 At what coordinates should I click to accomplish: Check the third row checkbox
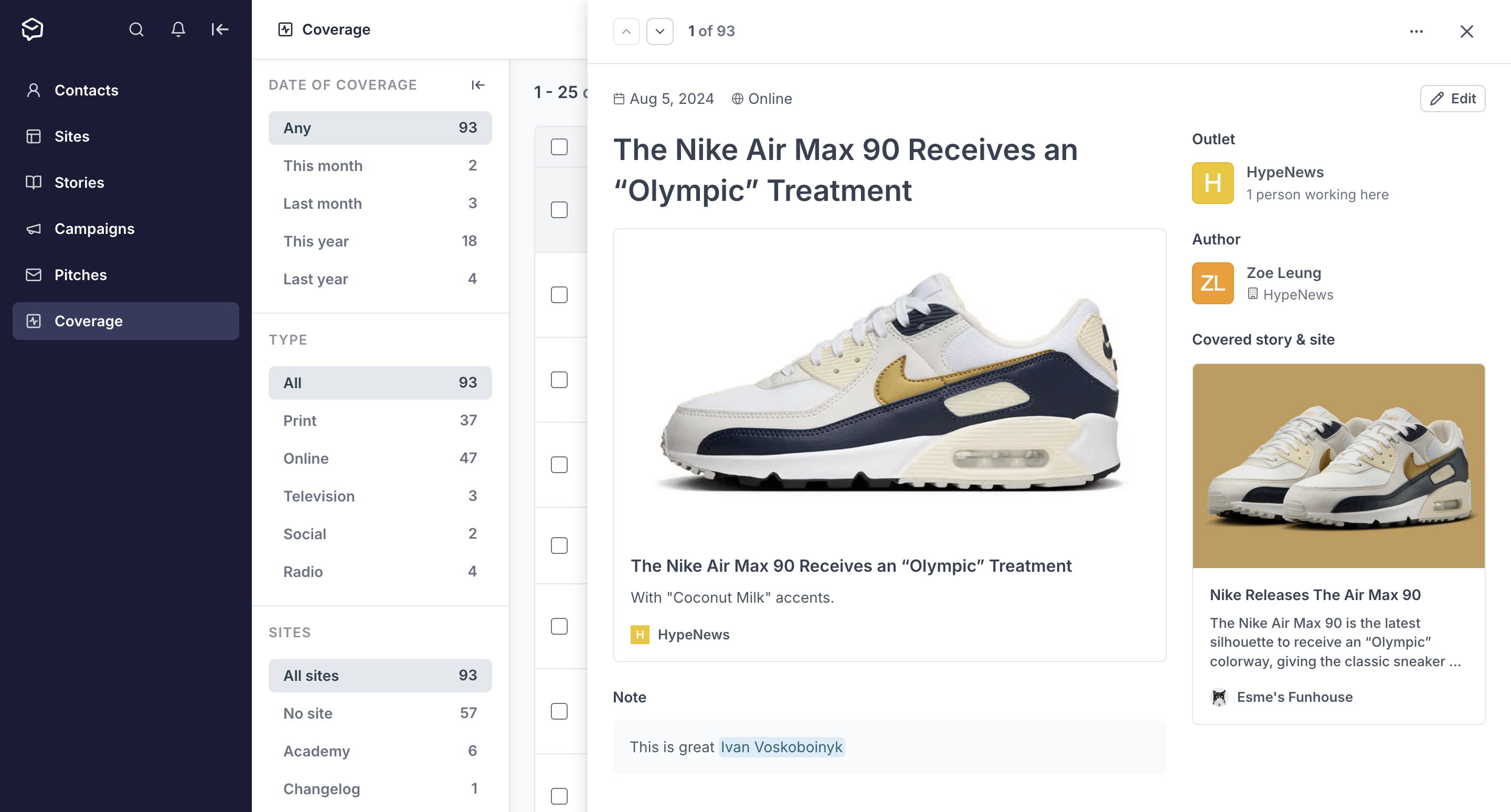[x=559, y=380]
